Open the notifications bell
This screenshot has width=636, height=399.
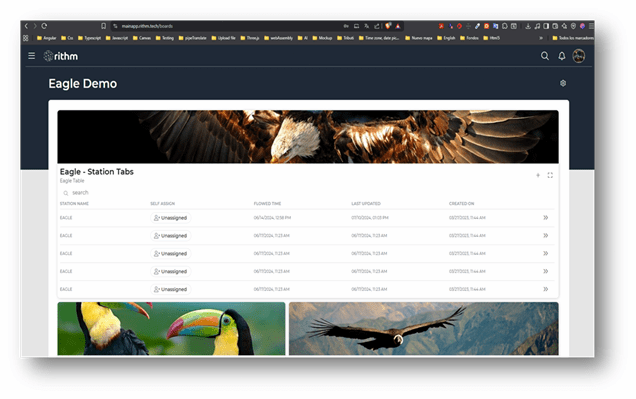click(562, 56)
